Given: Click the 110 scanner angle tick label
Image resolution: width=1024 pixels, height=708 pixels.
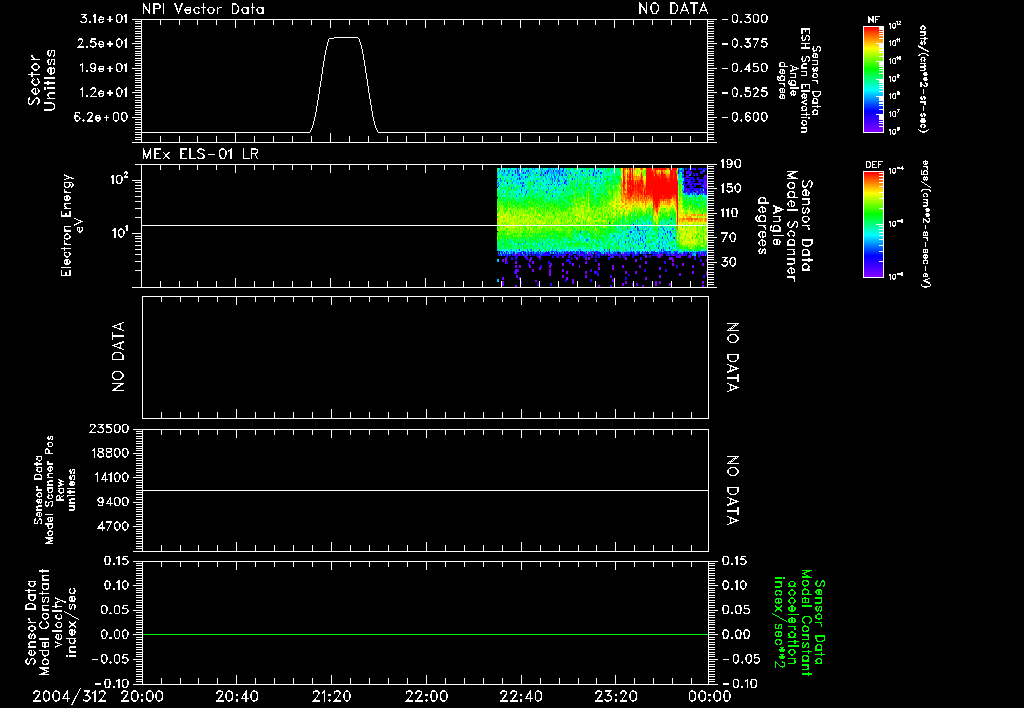Looking at the screenshot, I should [731, 213].
